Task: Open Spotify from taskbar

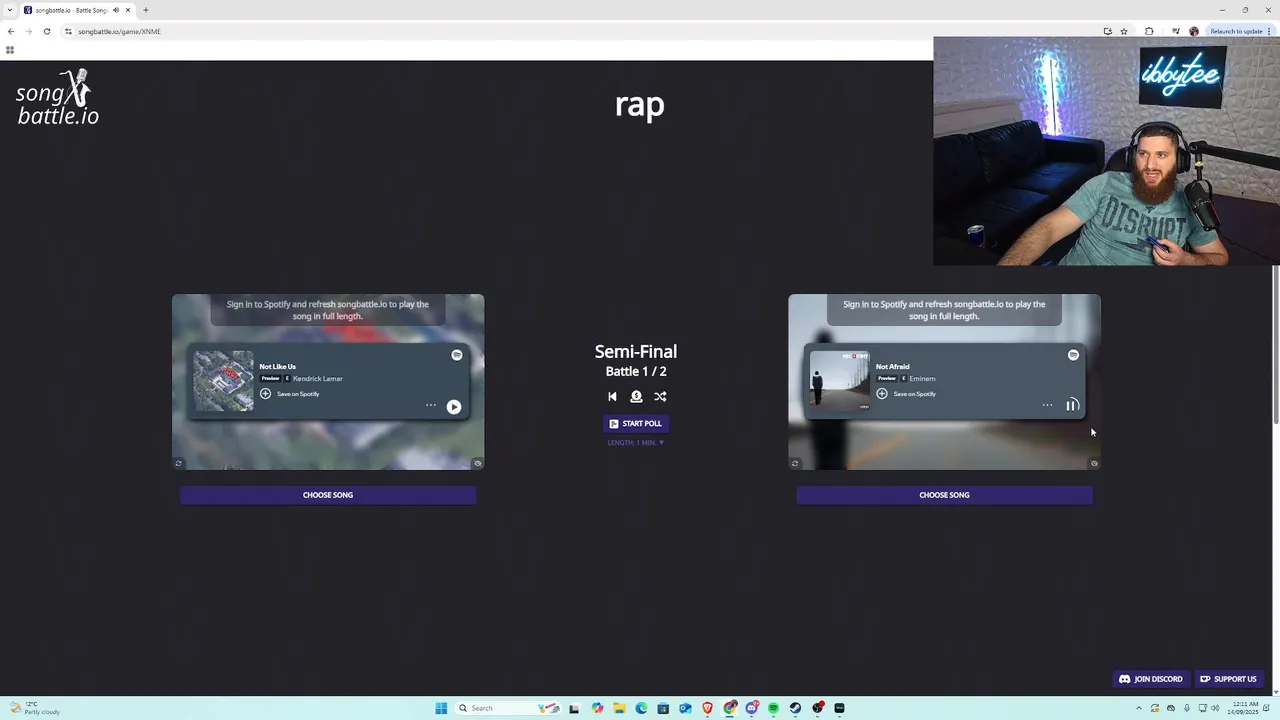Action: tap(773, 708)
